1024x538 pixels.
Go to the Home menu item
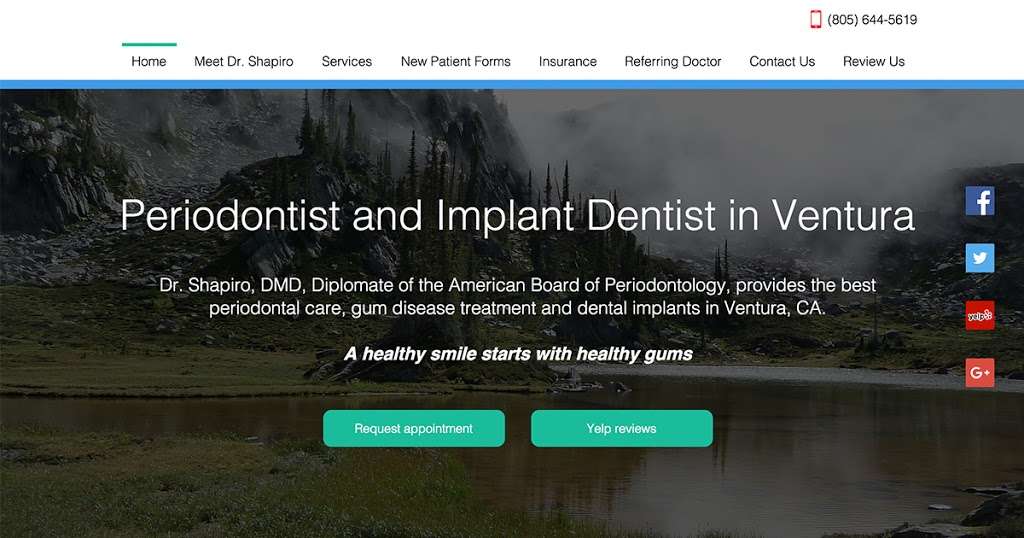(149, 61)
